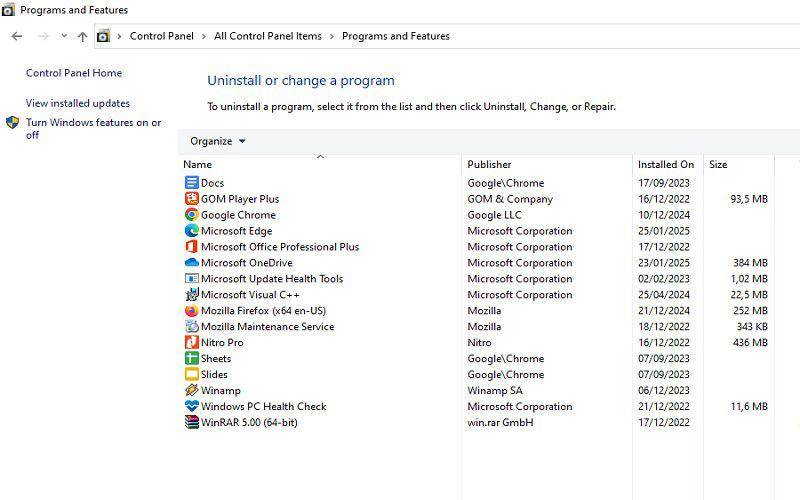Click the 436 MB size cell
Viewport: 800px width, 500px height.
click(750, 342)
